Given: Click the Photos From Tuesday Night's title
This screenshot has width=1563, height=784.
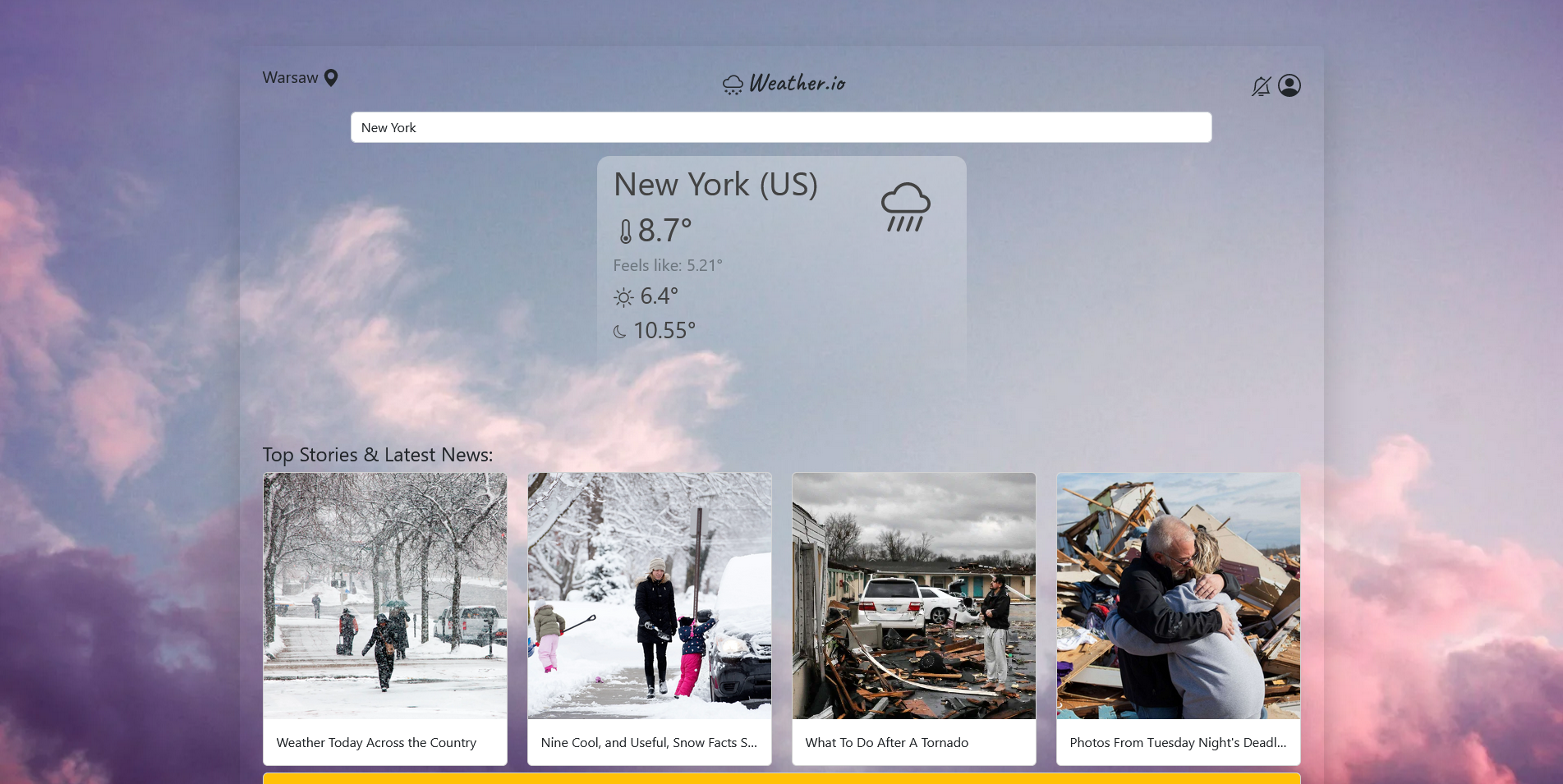Looking at the screenshot, I should tap(1178, 742).
